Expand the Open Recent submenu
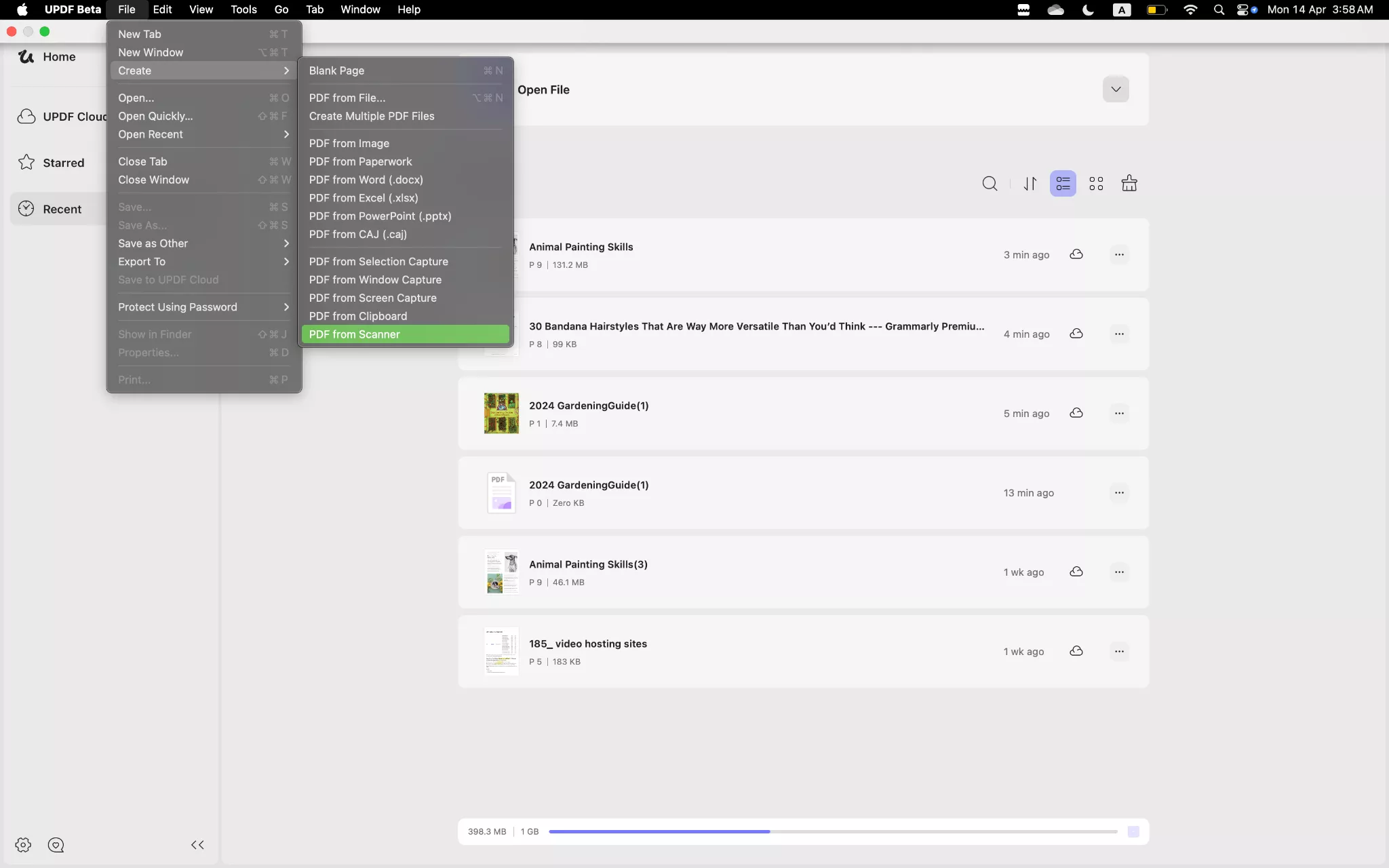This screenshot has width=1389, height=868. click(x=203, y=134)
